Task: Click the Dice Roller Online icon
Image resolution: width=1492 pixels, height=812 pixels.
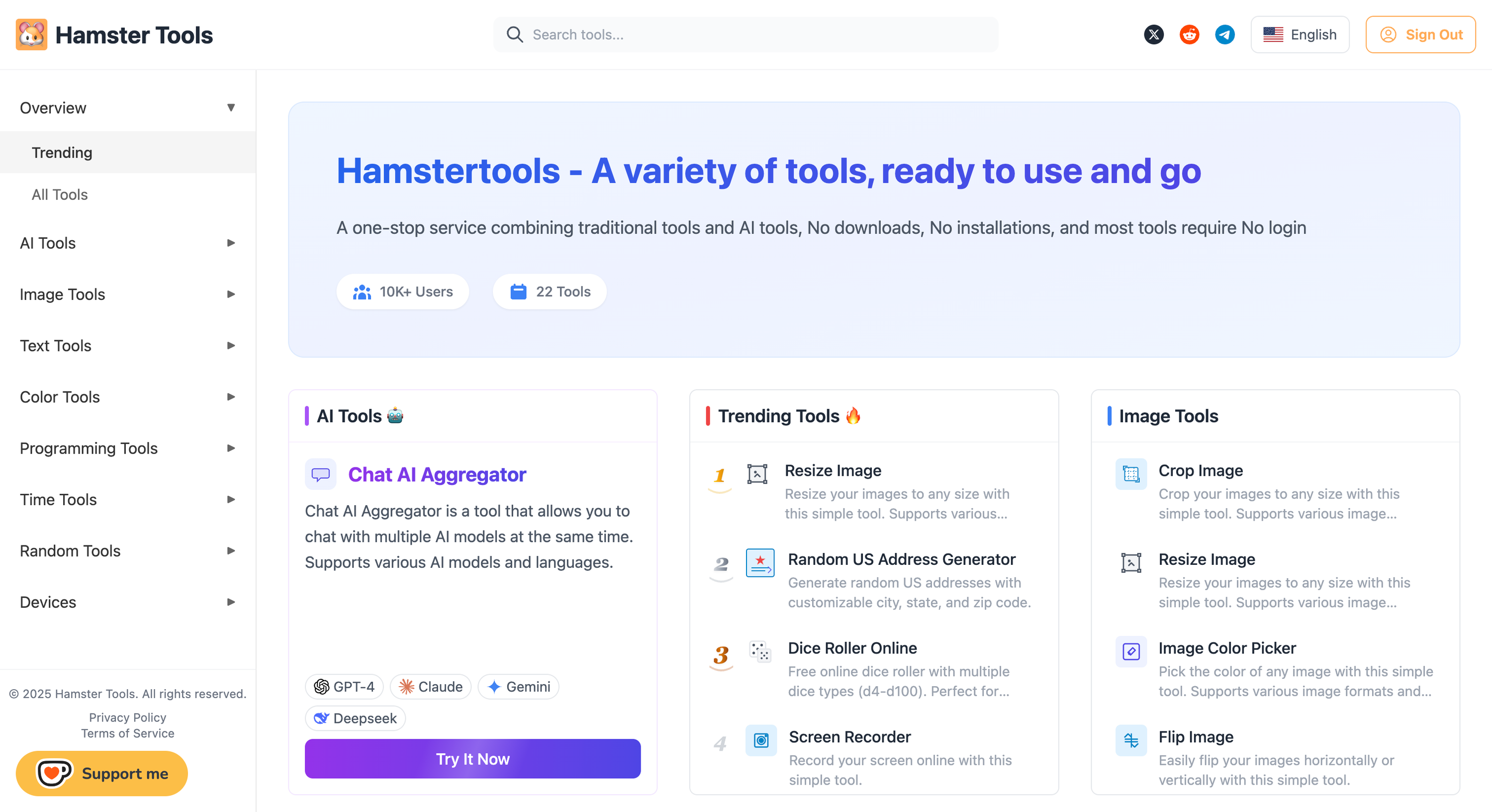Action: pyautogui.click(x=759, y=651)
